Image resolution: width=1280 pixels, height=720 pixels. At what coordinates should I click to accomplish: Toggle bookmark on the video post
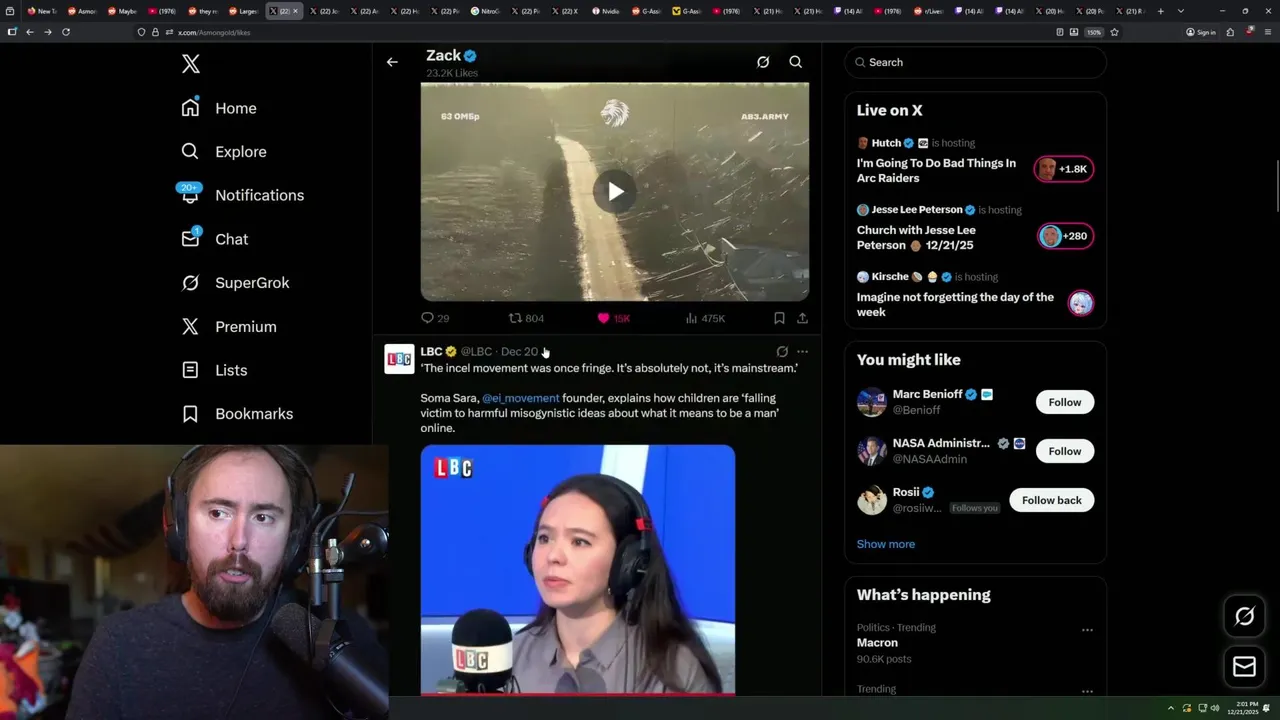click(x=779, y=318)
